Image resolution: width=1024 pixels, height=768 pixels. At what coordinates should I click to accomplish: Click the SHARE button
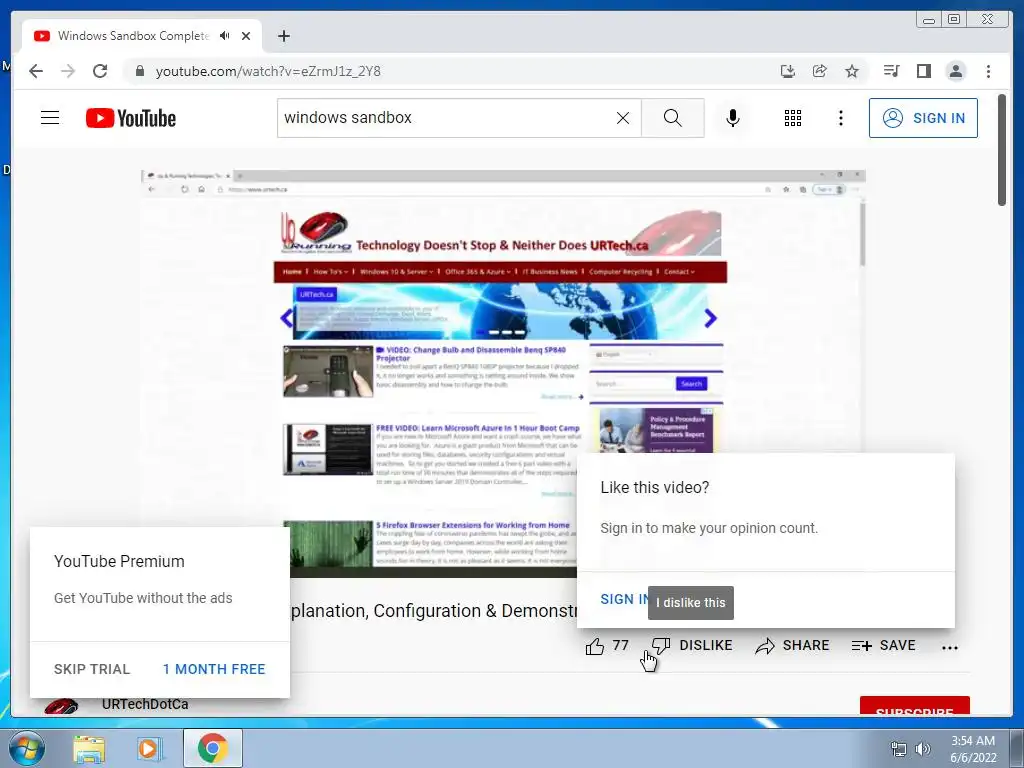point(792,646)
